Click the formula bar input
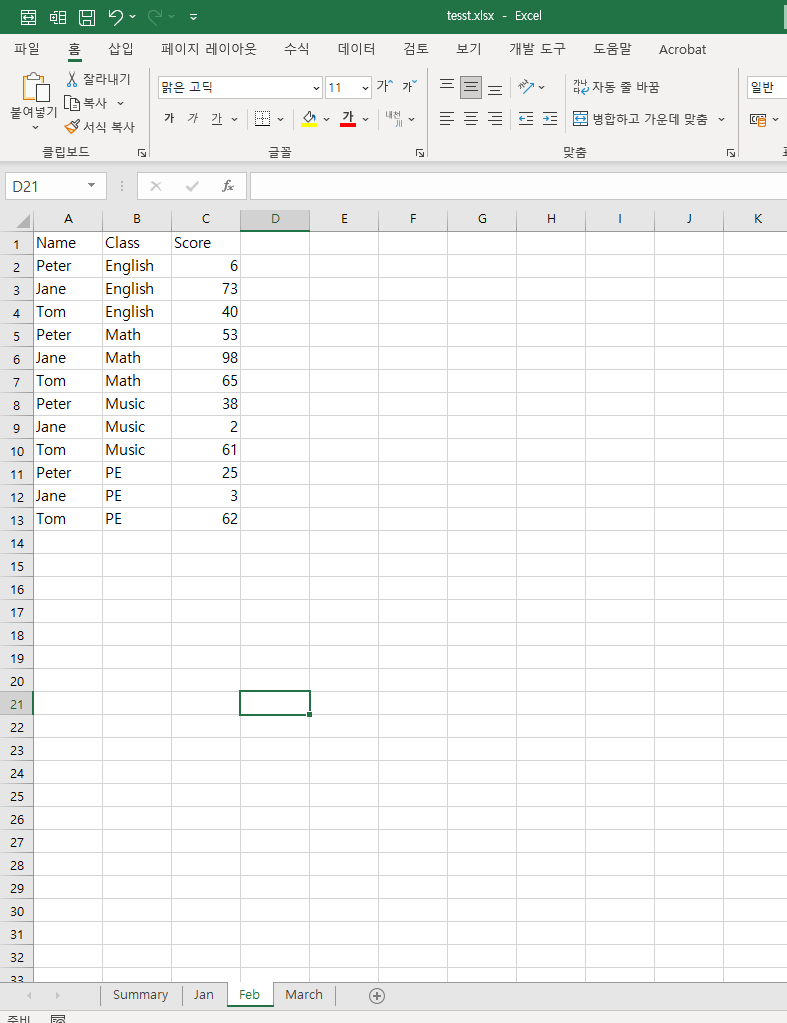This screenshot has height=1023, width=787. (518, 187)
